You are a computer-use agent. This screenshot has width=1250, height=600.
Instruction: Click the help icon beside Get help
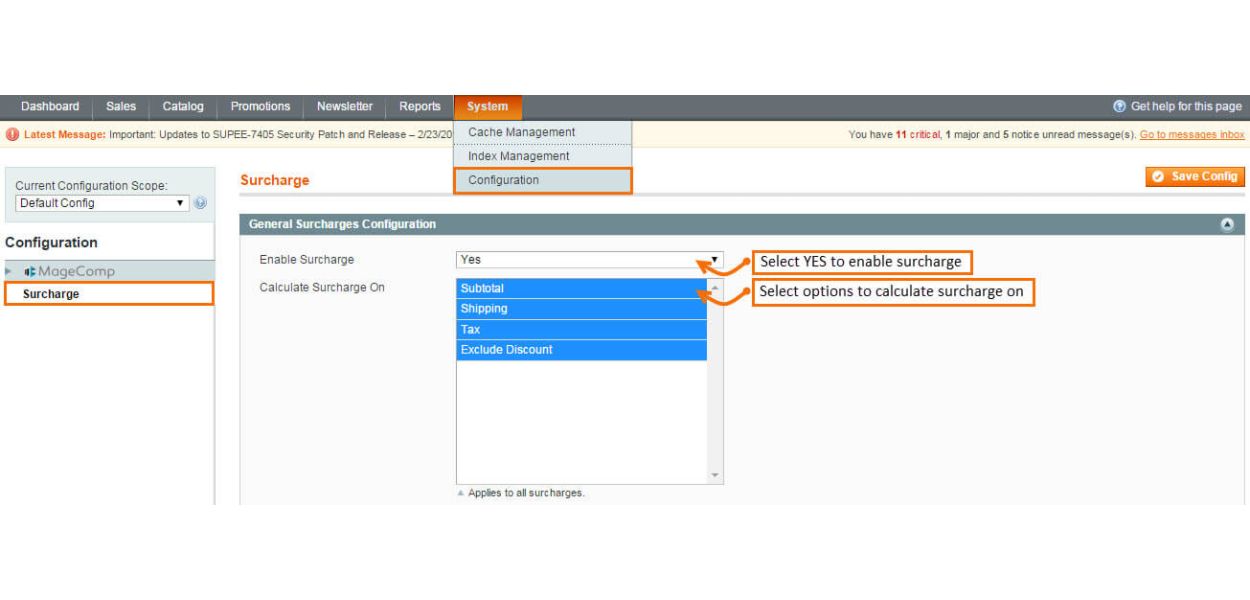coord(1120,106)
